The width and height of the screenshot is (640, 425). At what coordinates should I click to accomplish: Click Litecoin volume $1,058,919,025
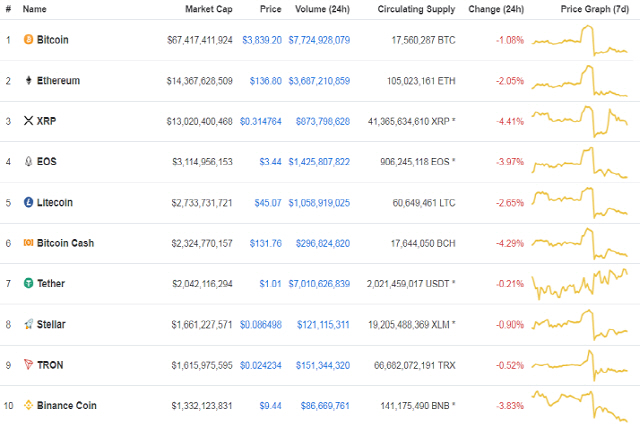point(319,203)
